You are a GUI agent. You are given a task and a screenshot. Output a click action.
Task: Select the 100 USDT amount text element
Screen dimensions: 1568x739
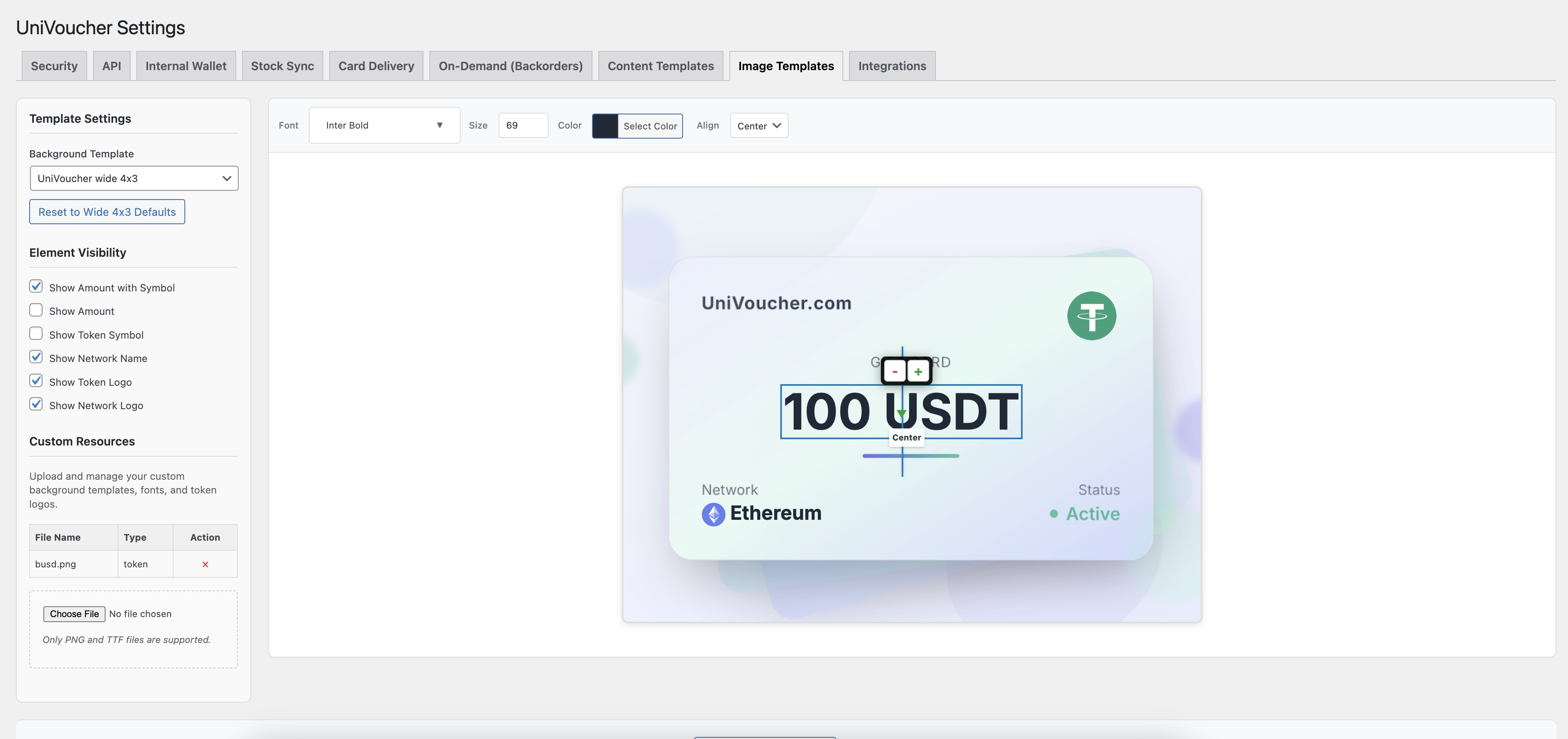828,412
